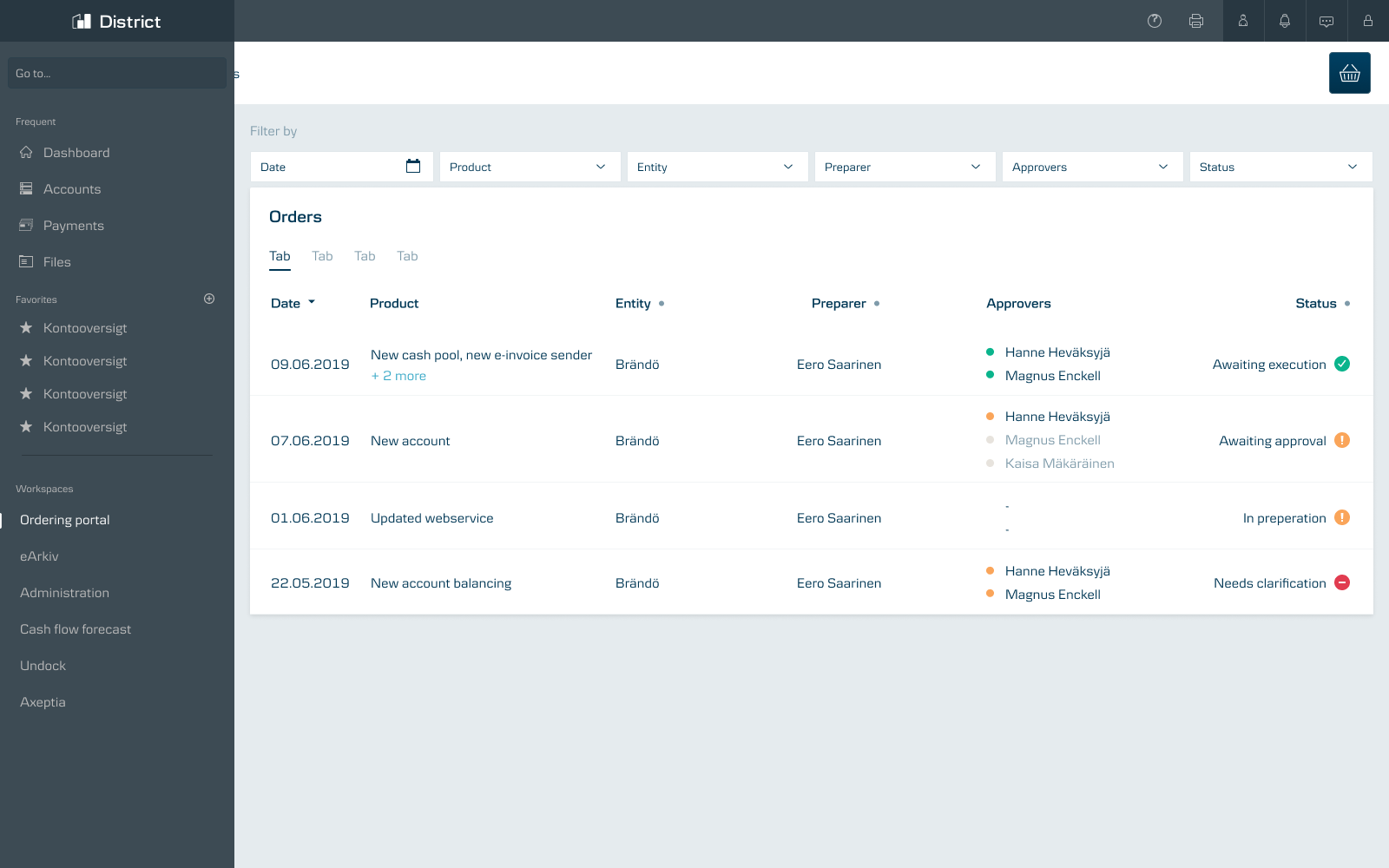Click the dot beside Preparer column header
The image size is (1389, 868).
click(x=877, y=304)
